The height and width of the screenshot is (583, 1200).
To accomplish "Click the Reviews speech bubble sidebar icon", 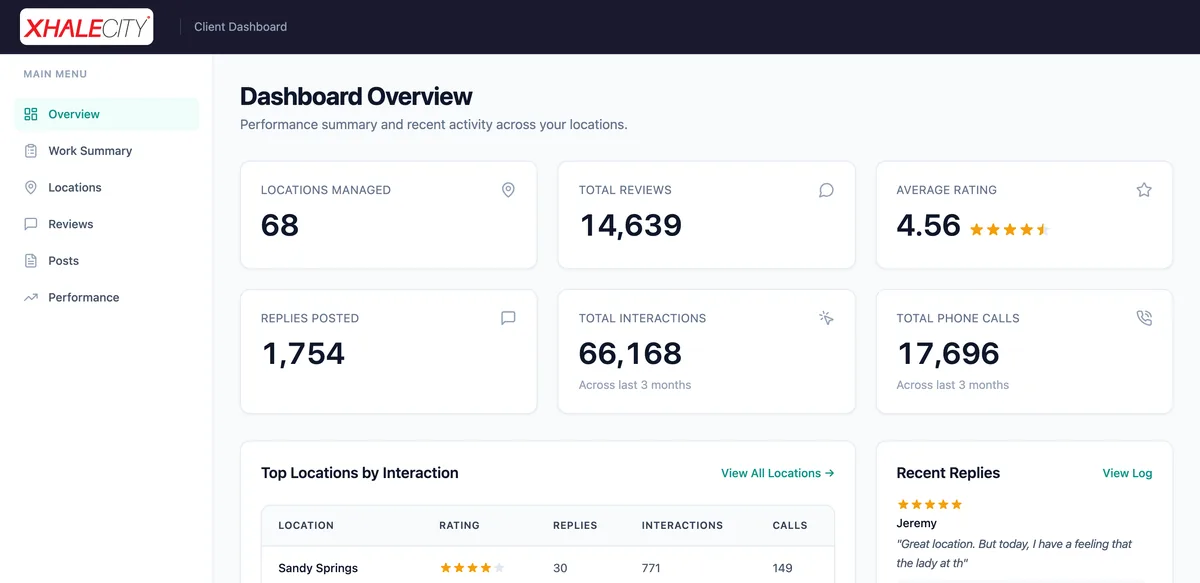I will (x=31, y=224).
